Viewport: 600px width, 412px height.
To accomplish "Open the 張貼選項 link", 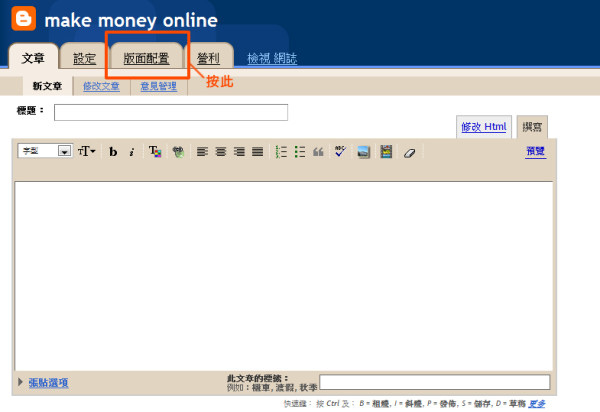I will coord(49,383).
